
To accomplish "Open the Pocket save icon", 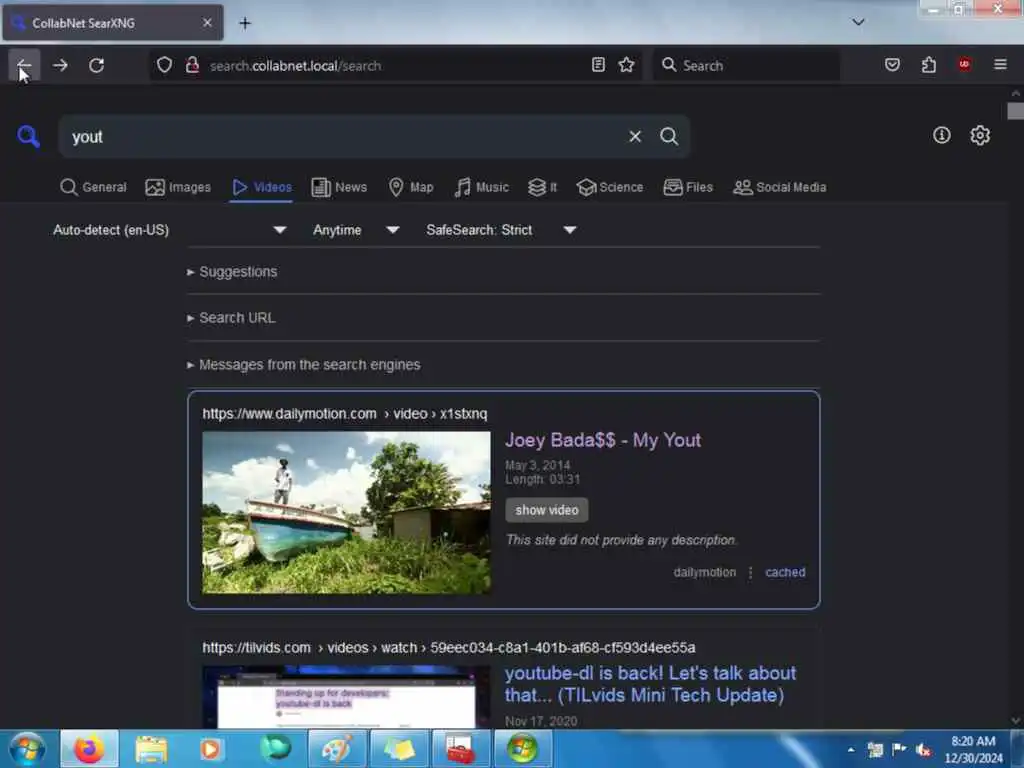I will pos(892,65).
